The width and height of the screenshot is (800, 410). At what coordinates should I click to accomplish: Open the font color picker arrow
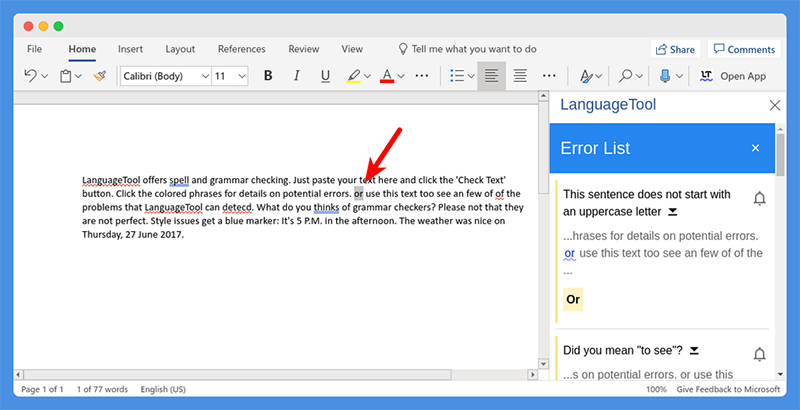401,76
